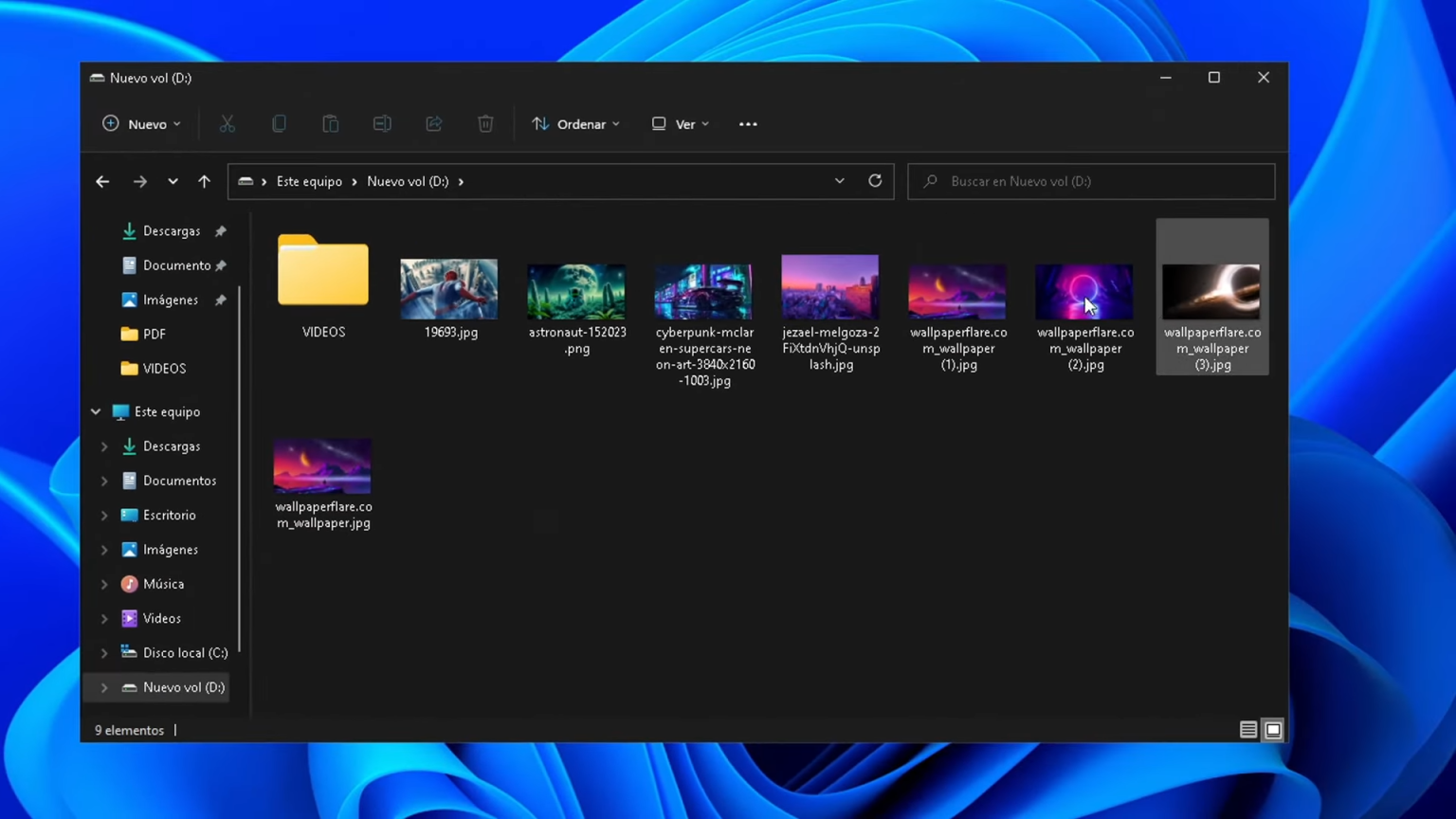
Task: Click the Share icon on the toolbar
Action: point(433,123)
